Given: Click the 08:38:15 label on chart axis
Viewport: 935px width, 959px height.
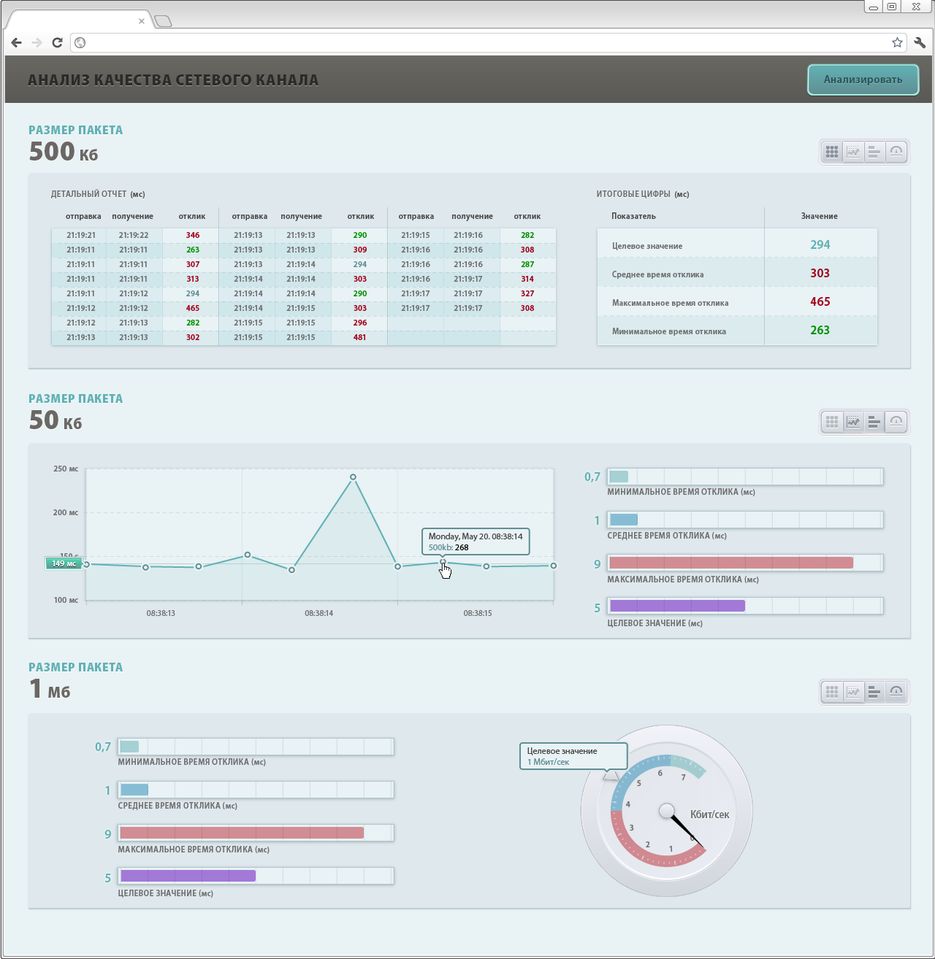Looking at the screenshot, I should coord(477,613).
